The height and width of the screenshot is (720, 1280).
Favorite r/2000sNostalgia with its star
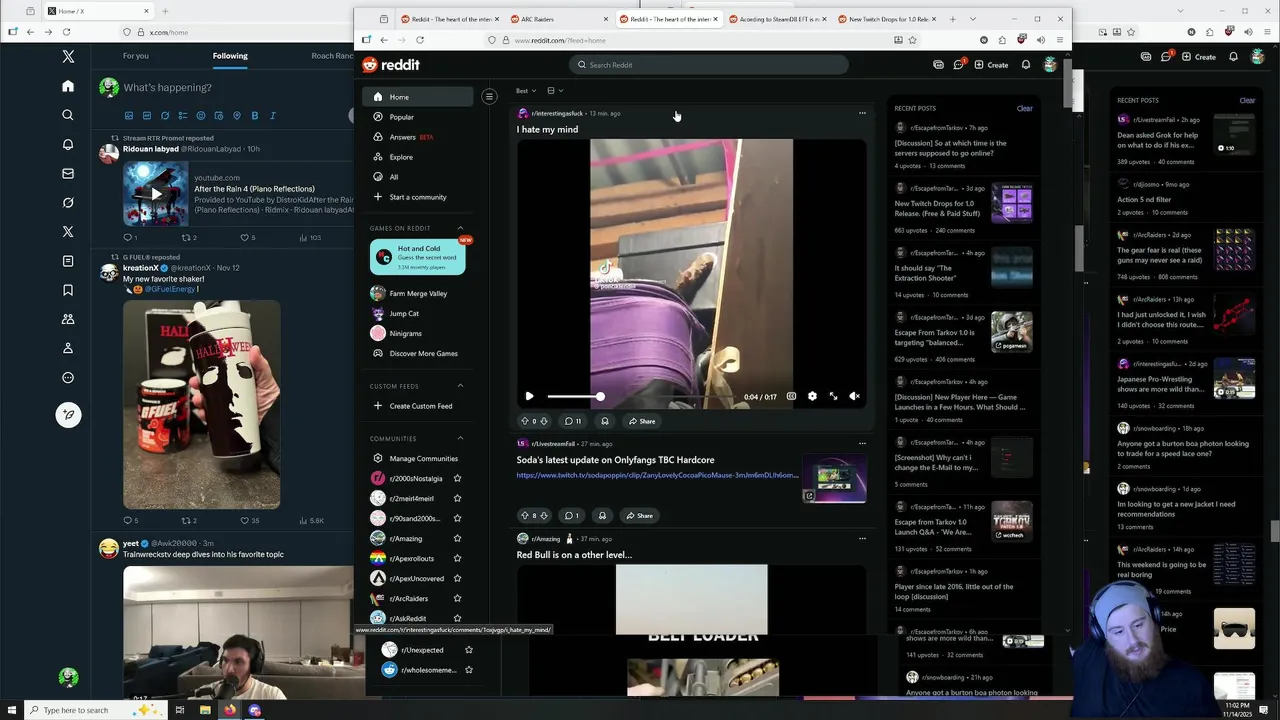457,478
